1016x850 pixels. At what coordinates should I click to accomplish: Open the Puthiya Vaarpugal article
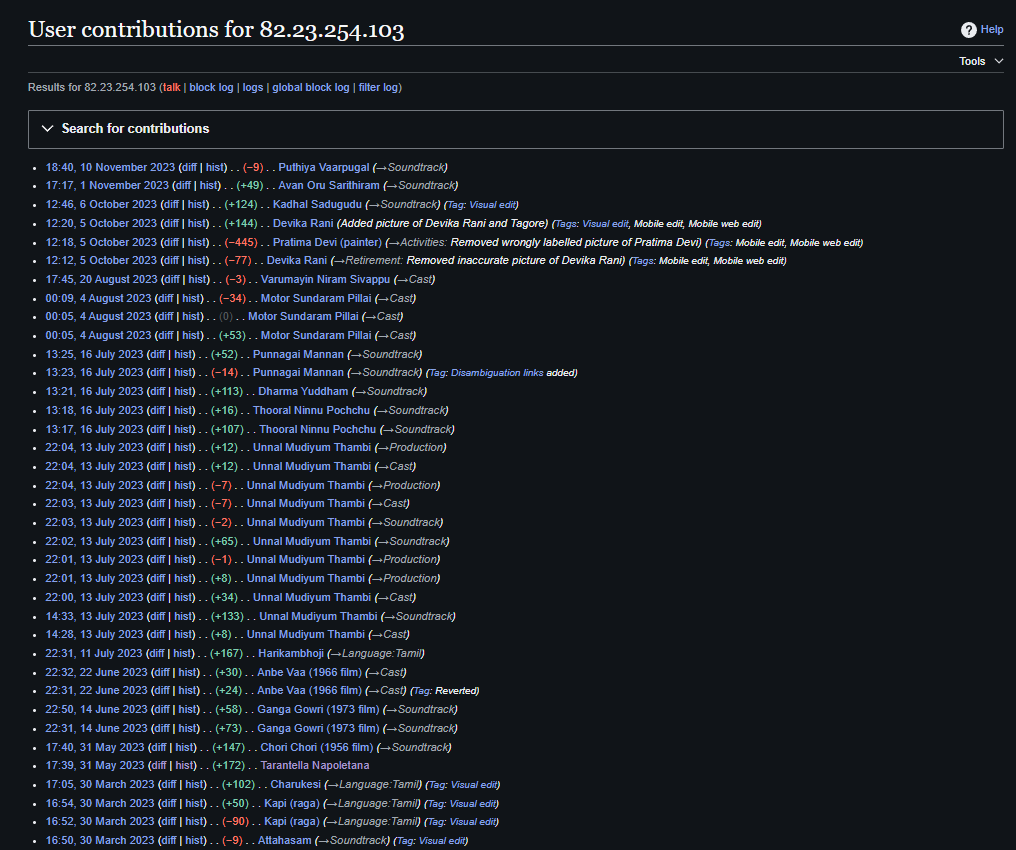pyautogui.click(x=323, y=167)
